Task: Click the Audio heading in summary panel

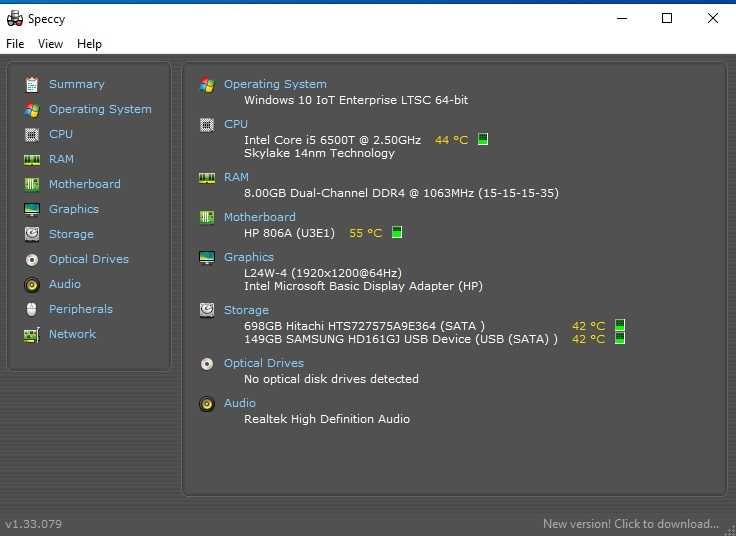Action: click(240, 403)
